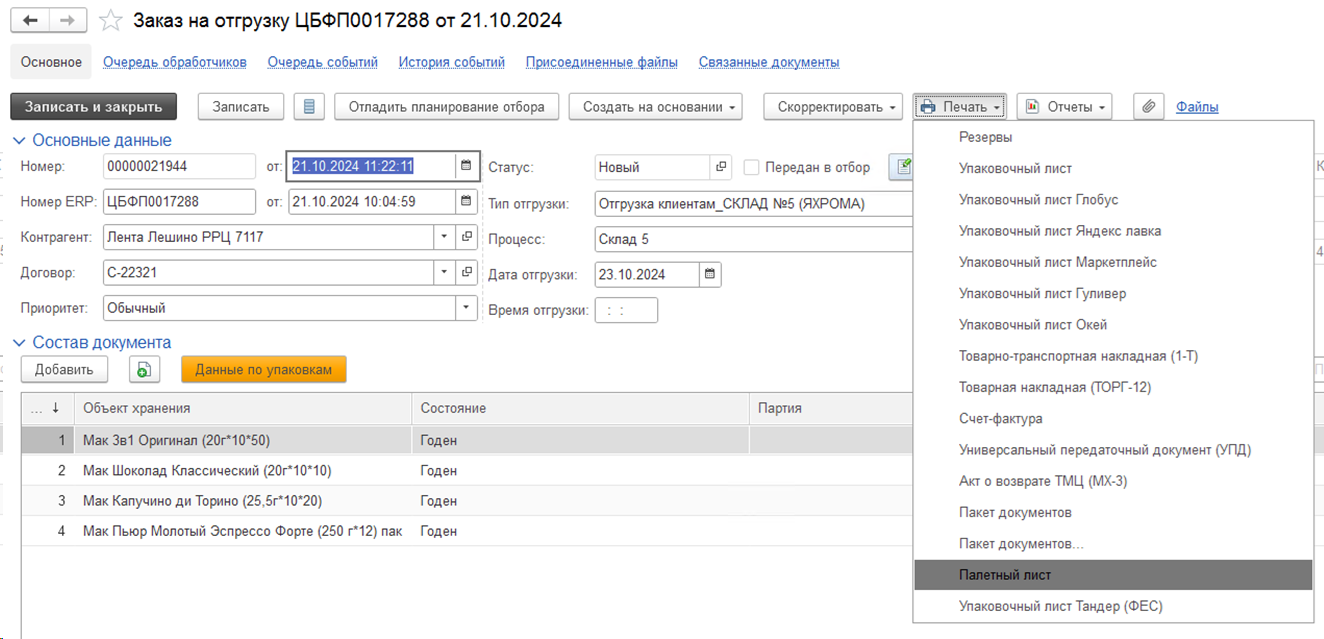Expand the Приоритет dropdown list

tap(466, 308)
